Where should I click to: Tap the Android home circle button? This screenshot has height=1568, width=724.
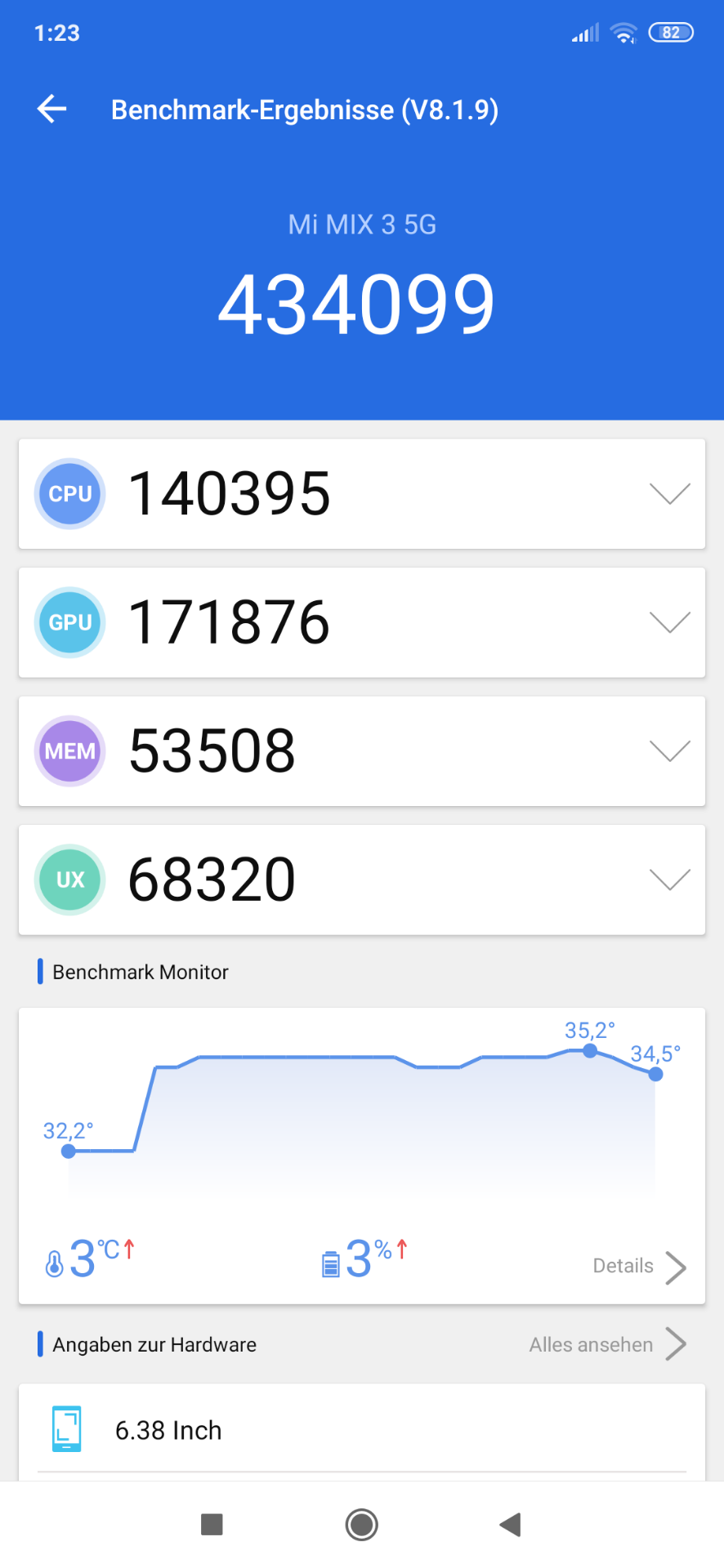point(361,1524)
